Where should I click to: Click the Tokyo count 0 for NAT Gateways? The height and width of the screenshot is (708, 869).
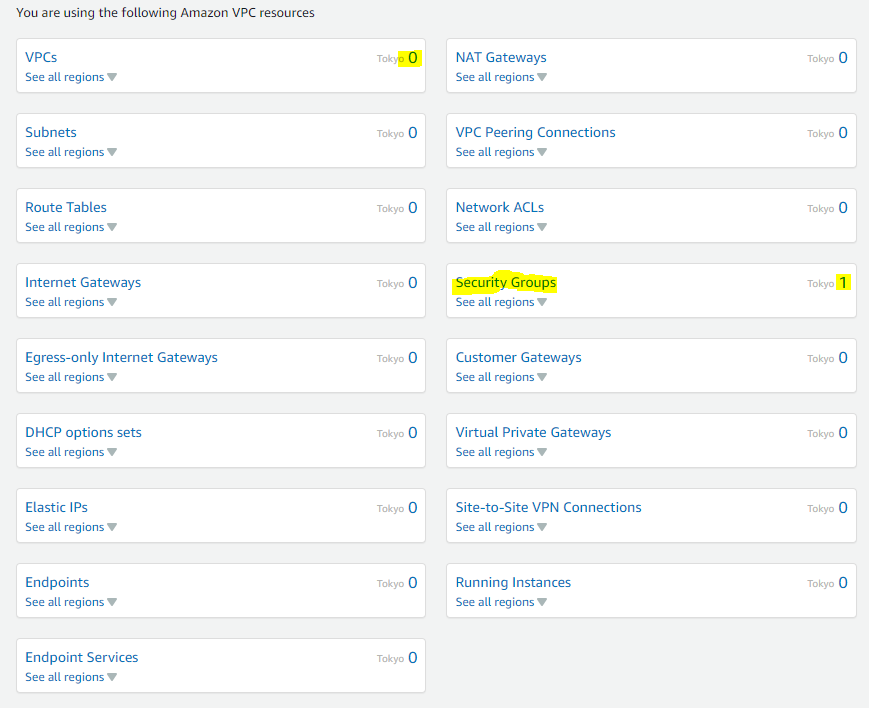[843, 58]
